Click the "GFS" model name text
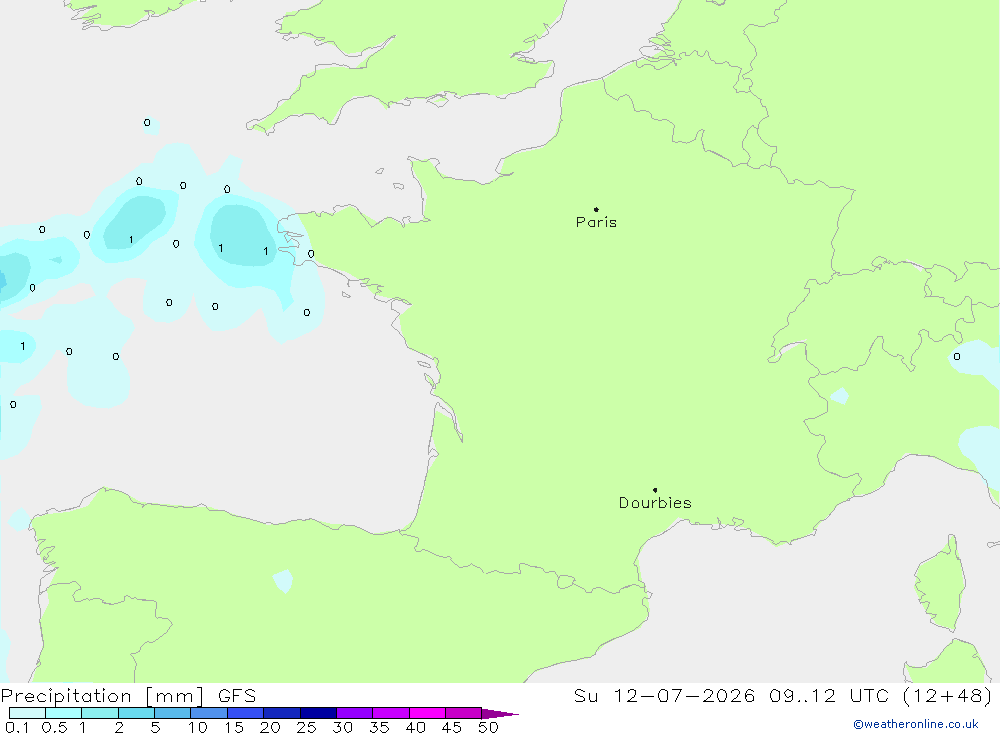Viewport: 1000px width, 733px height. coord(237,696)
